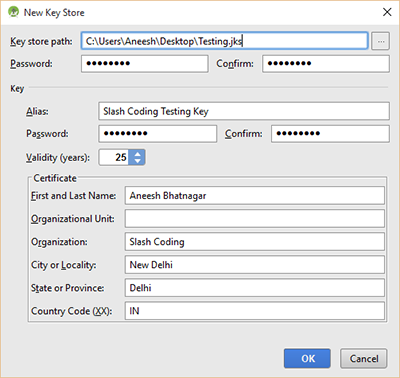Confirm the dialog with the OK button
400x378 pixels.
(307, 359)
